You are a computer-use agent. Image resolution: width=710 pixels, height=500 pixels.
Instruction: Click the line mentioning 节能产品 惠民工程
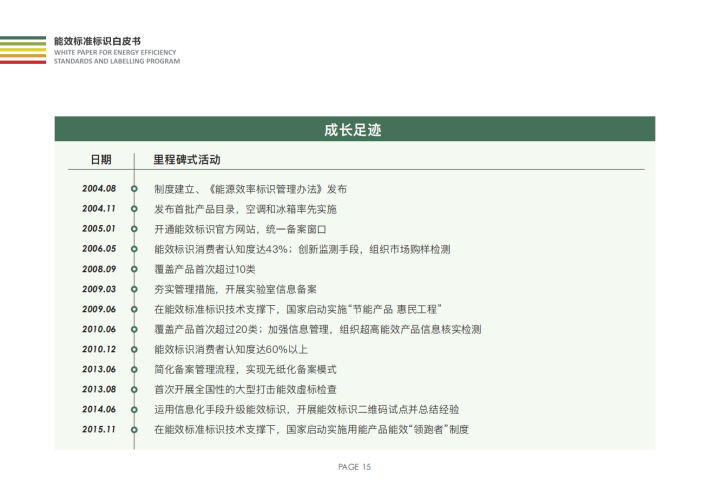coord(298,309)
